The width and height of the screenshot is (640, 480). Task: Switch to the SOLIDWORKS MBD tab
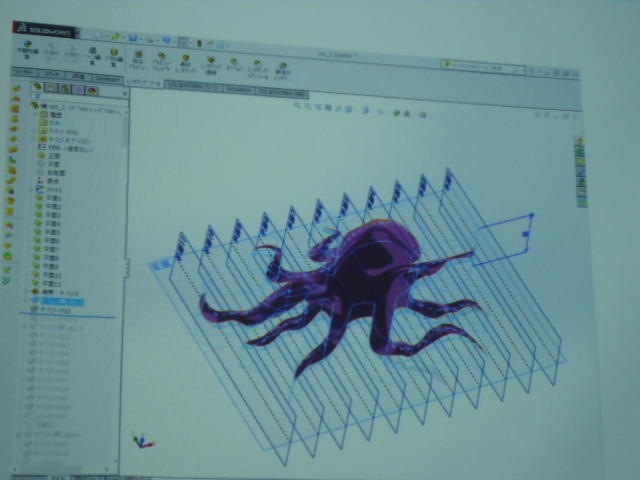point(282,93)
